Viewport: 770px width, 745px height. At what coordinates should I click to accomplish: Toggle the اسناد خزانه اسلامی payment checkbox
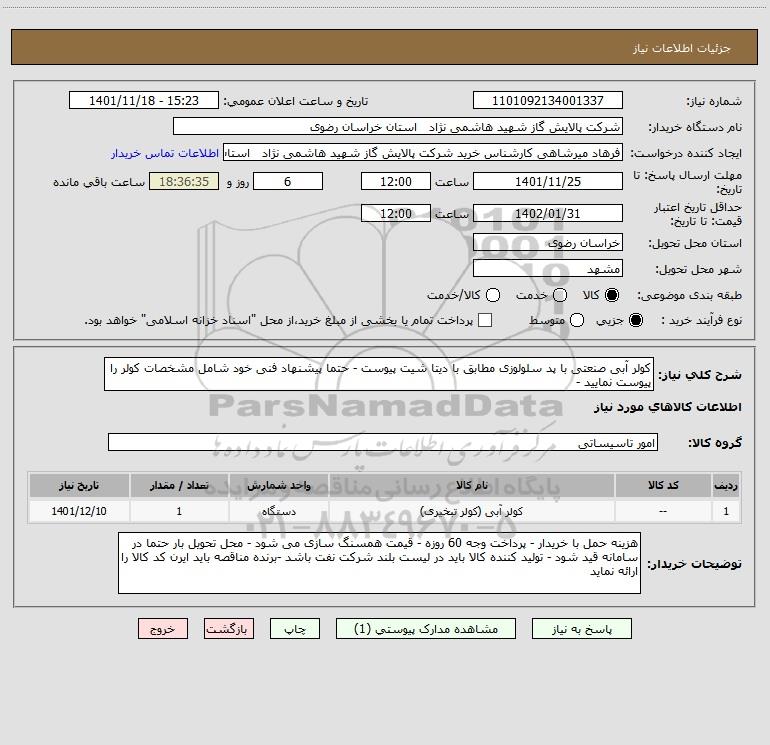[x=485, y=320]
